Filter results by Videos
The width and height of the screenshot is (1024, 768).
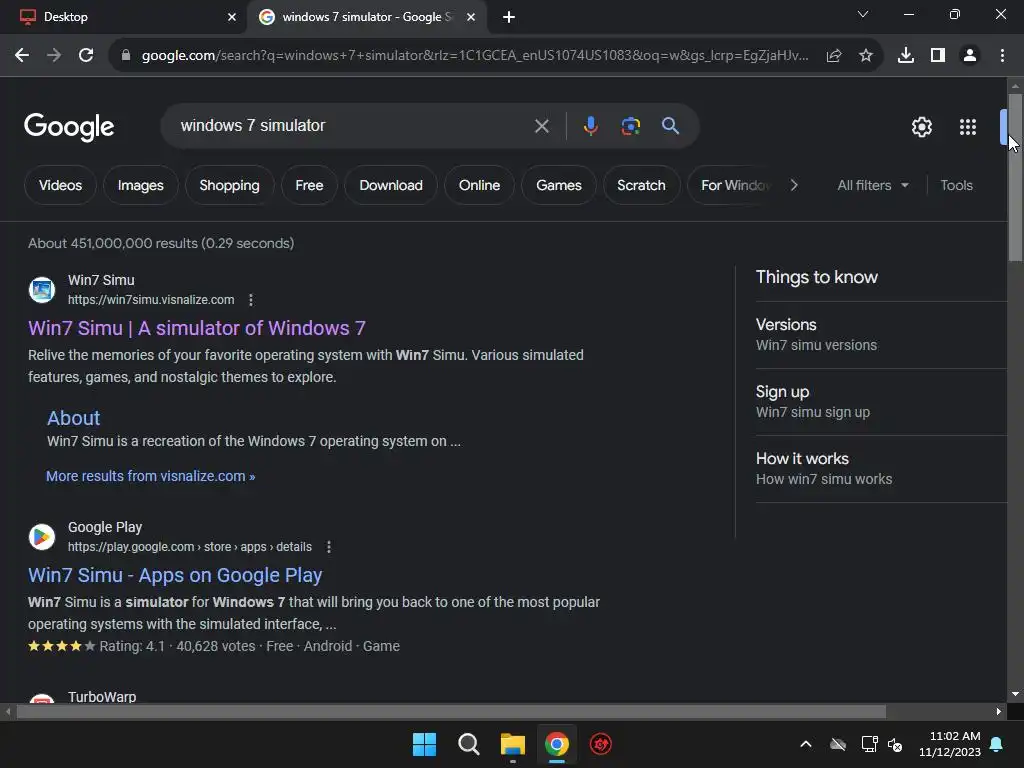tap(60, 185)
